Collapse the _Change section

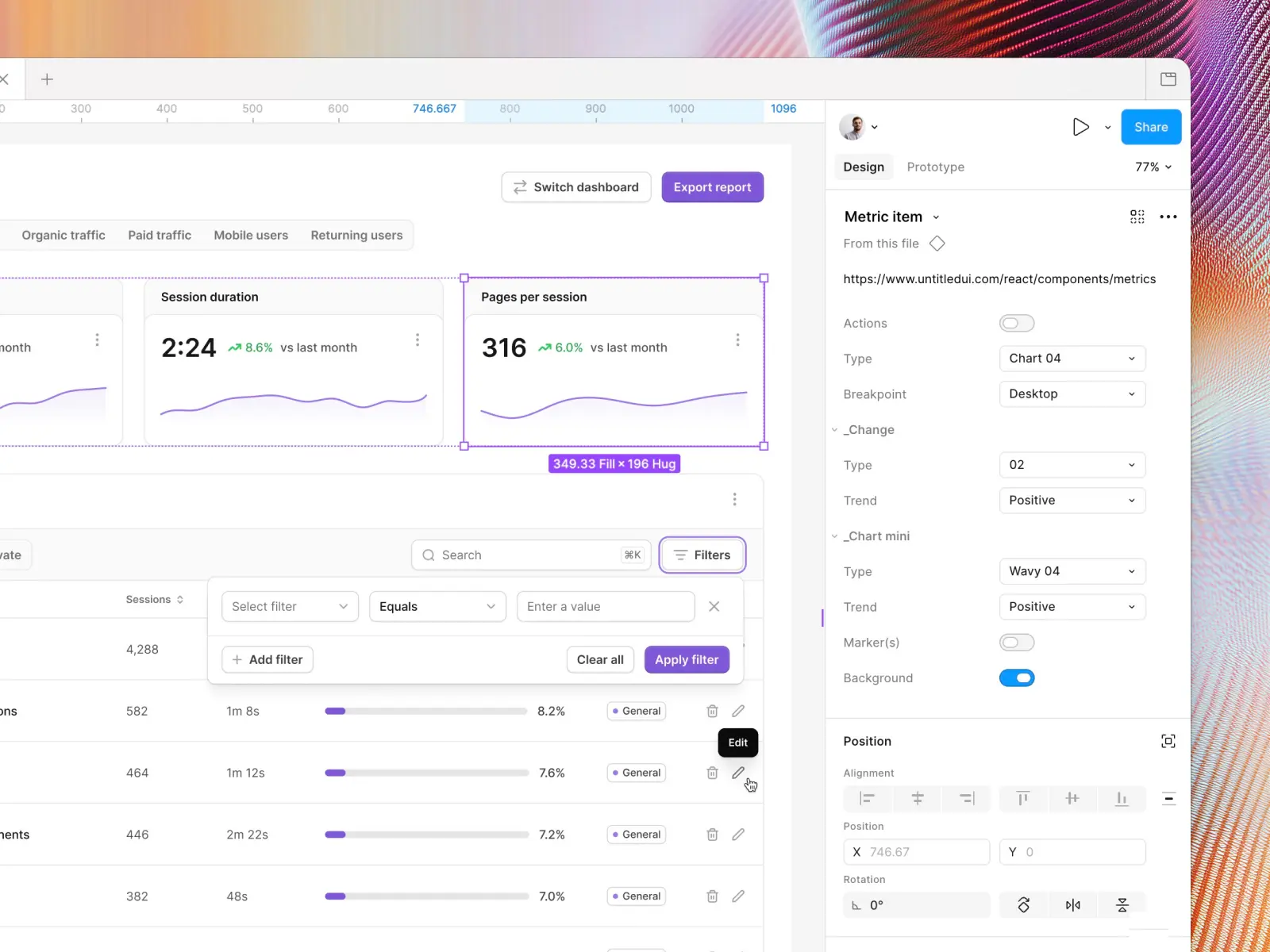tap(834, 430)
